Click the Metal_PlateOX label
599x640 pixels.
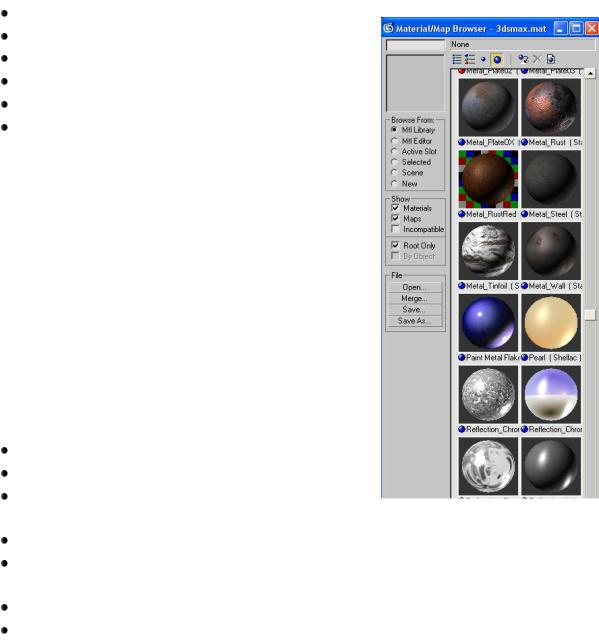tap(490, 142)
